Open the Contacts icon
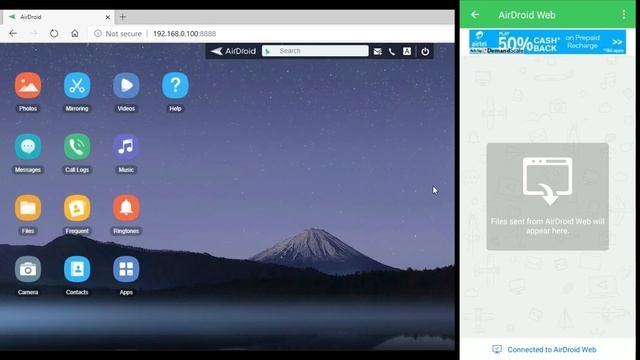Viewport: 640px width, 360px height. pos(77,269)
